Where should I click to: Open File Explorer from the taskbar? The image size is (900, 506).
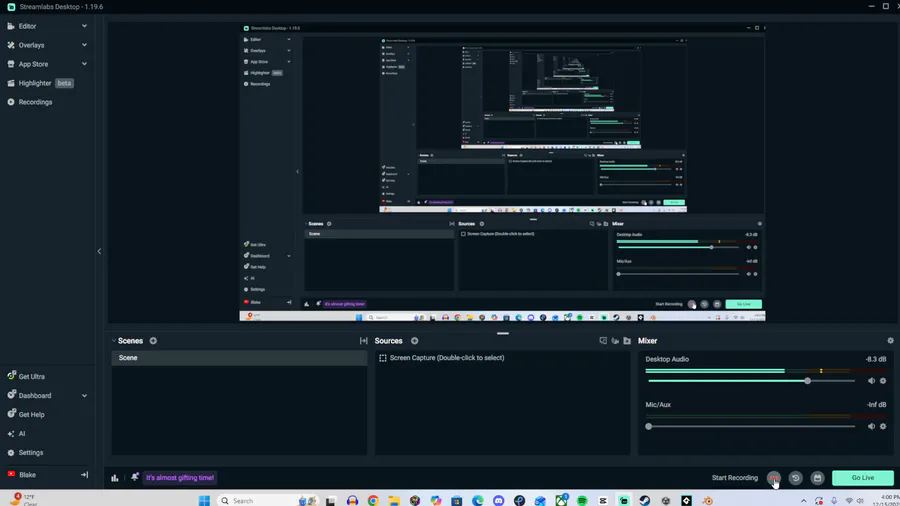pos(394,500)
